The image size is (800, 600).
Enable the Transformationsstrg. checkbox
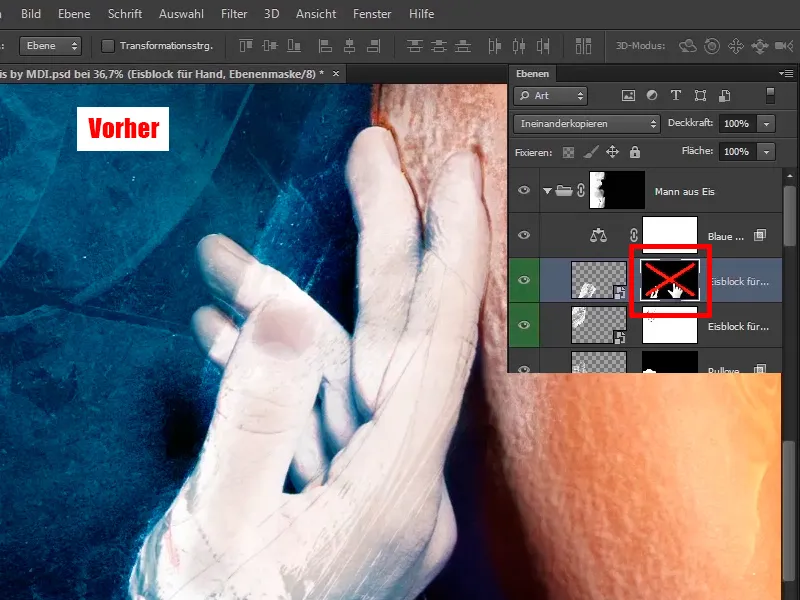coord(108,46)
